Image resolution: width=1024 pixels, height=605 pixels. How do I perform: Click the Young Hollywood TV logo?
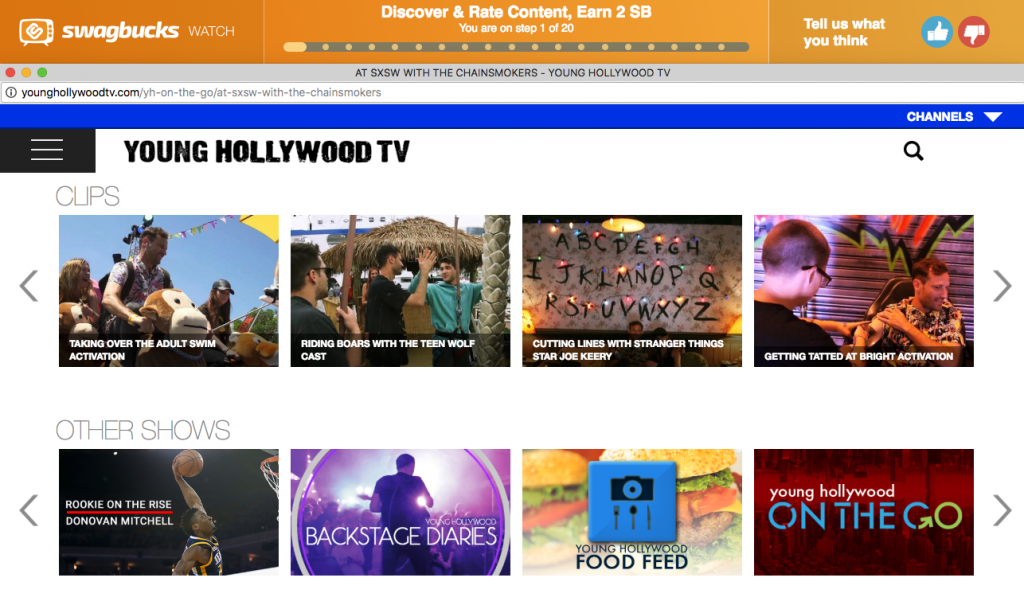tap(266, 152)
